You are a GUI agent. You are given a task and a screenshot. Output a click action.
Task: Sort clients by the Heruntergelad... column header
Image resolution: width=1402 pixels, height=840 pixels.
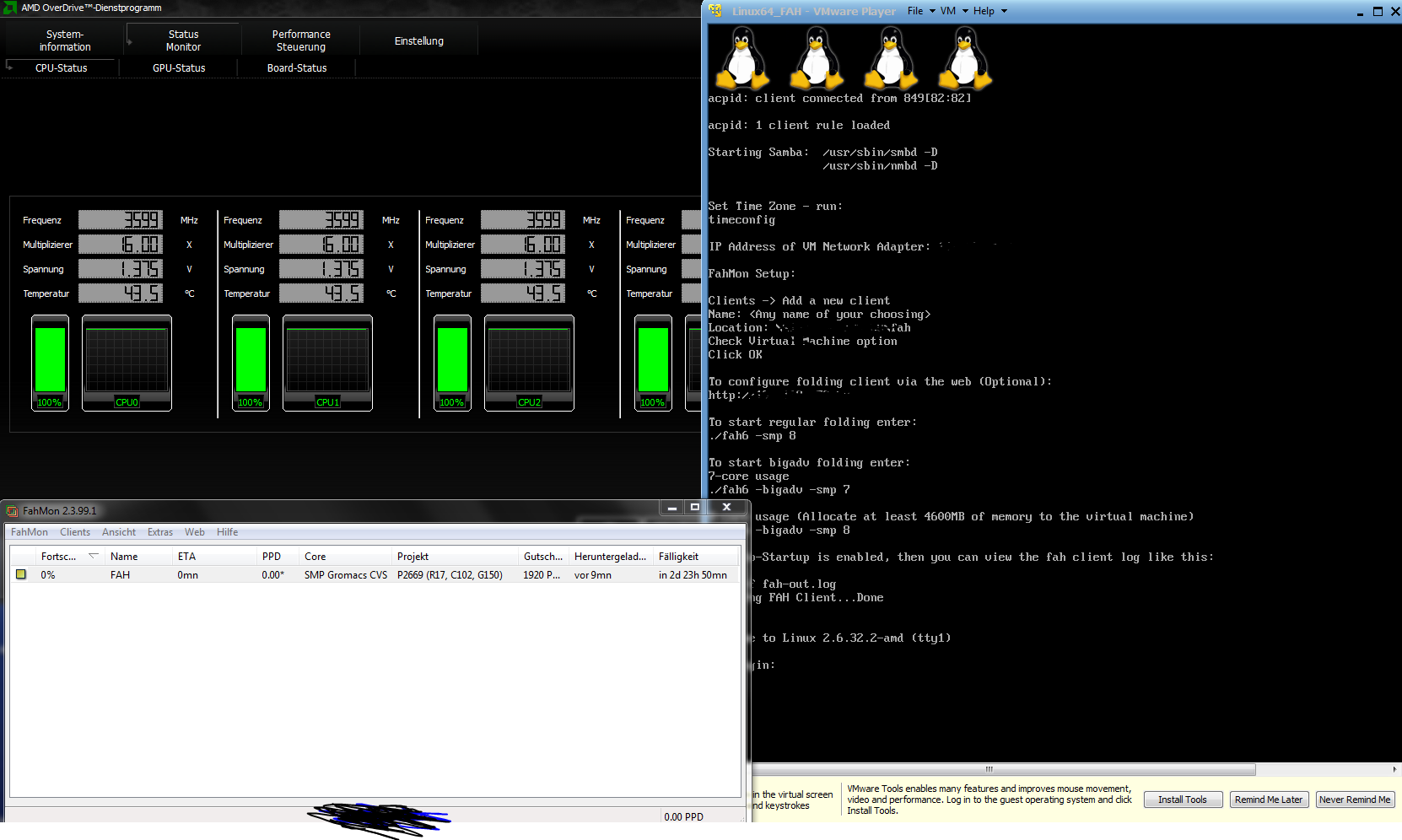click(x=611, y=557)
